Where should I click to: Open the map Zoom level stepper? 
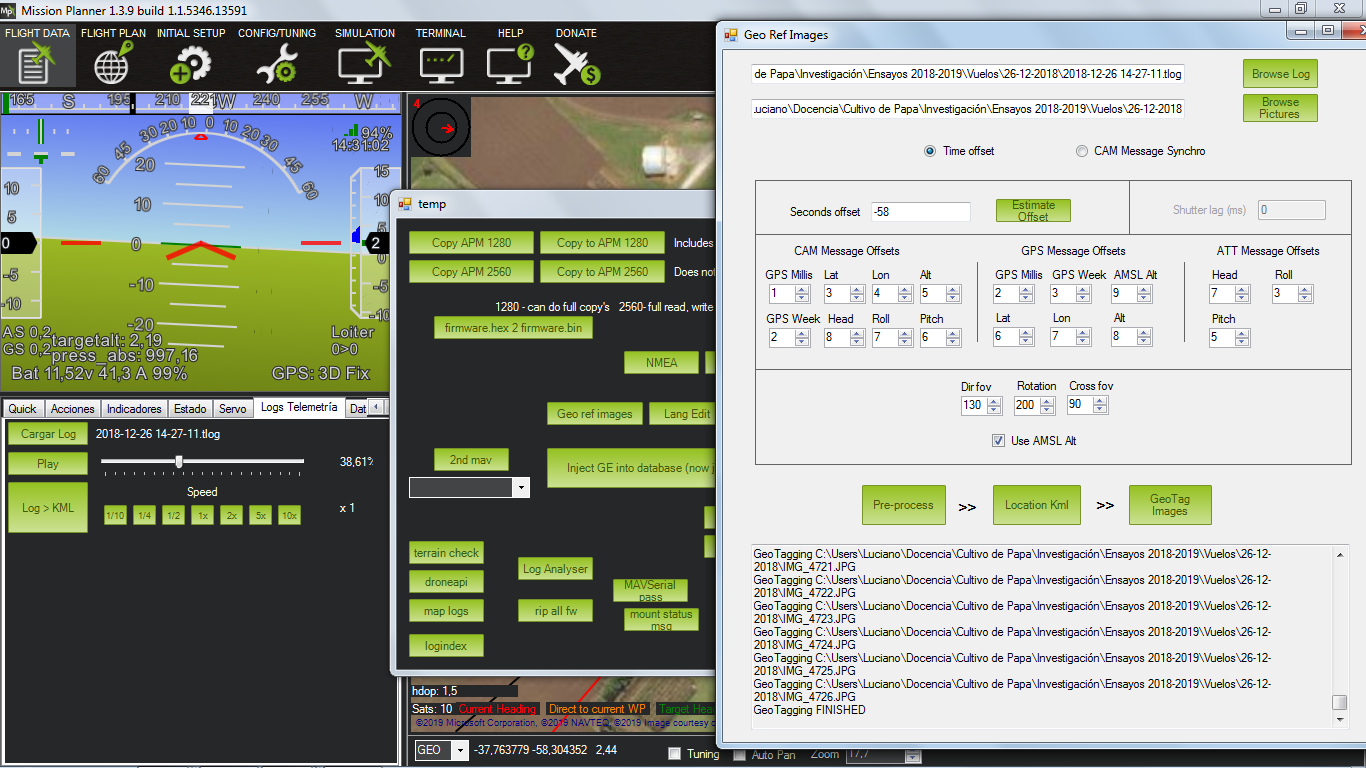[x=913, y=755]
